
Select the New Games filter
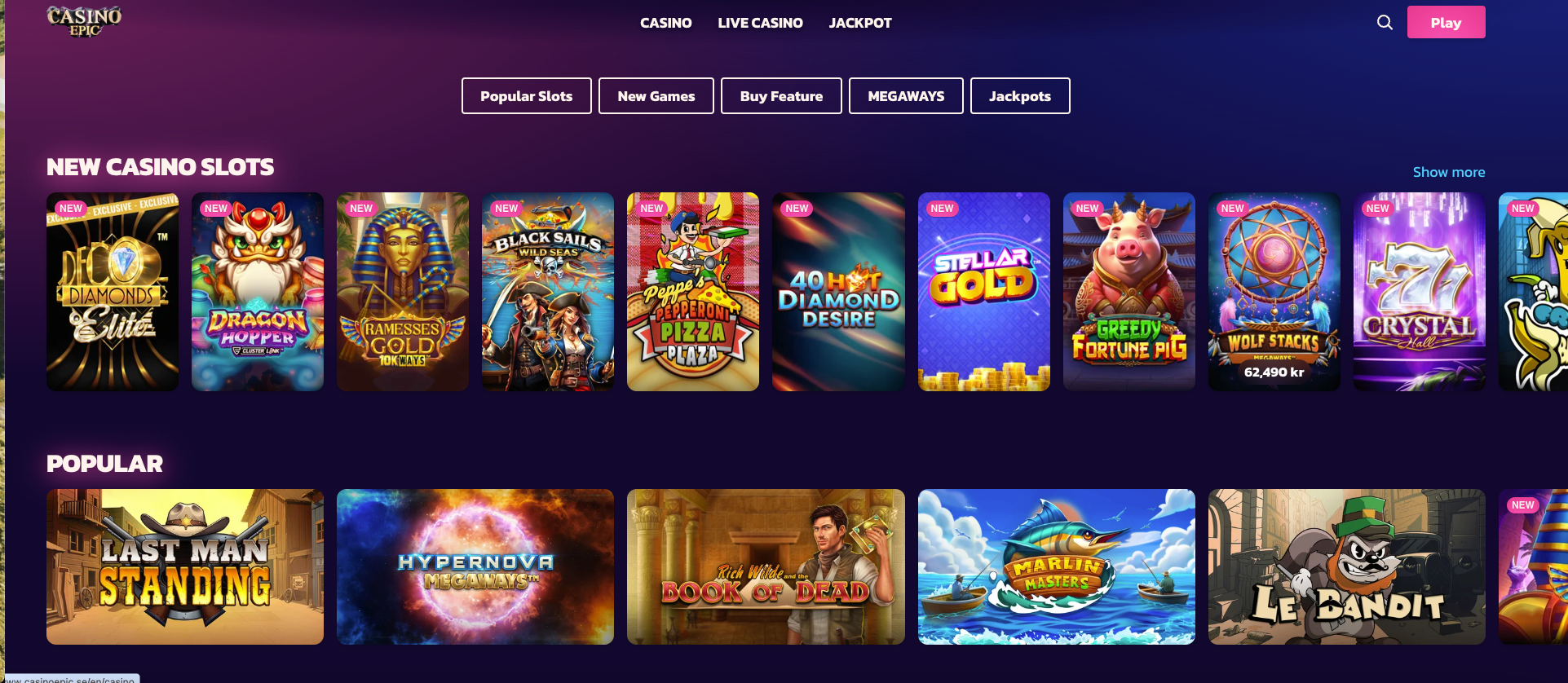(x=656, y=96)
